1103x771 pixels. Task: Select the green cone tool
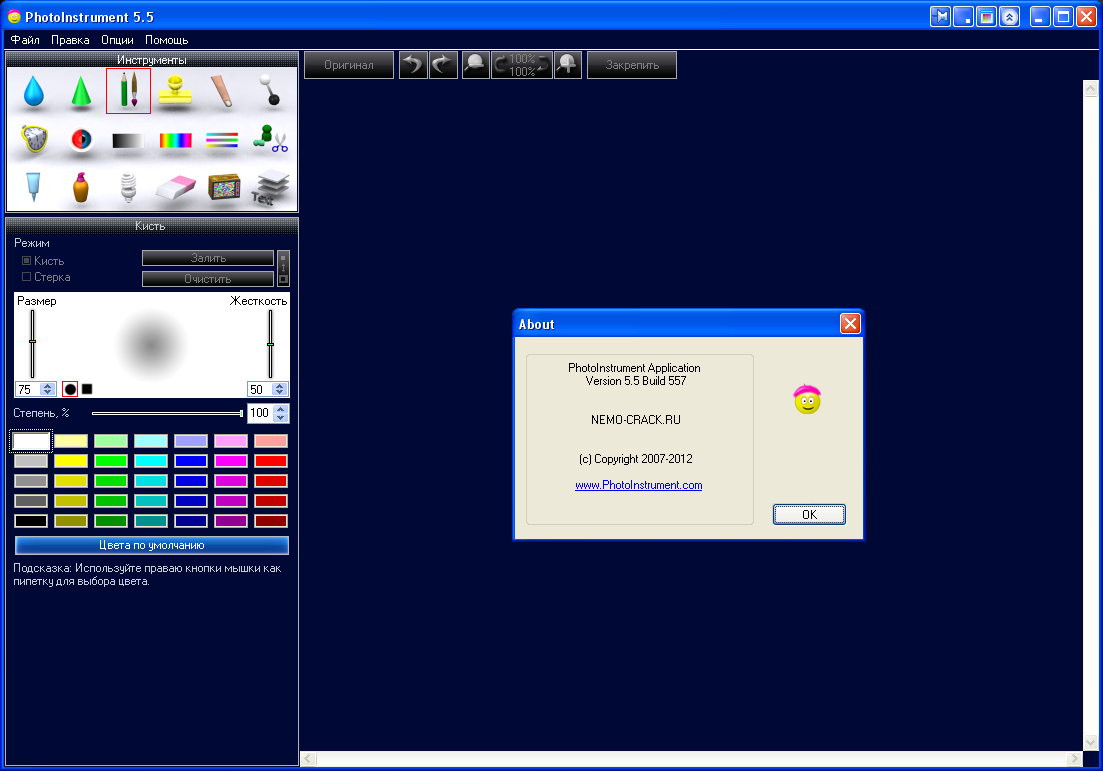pos(81,91)
